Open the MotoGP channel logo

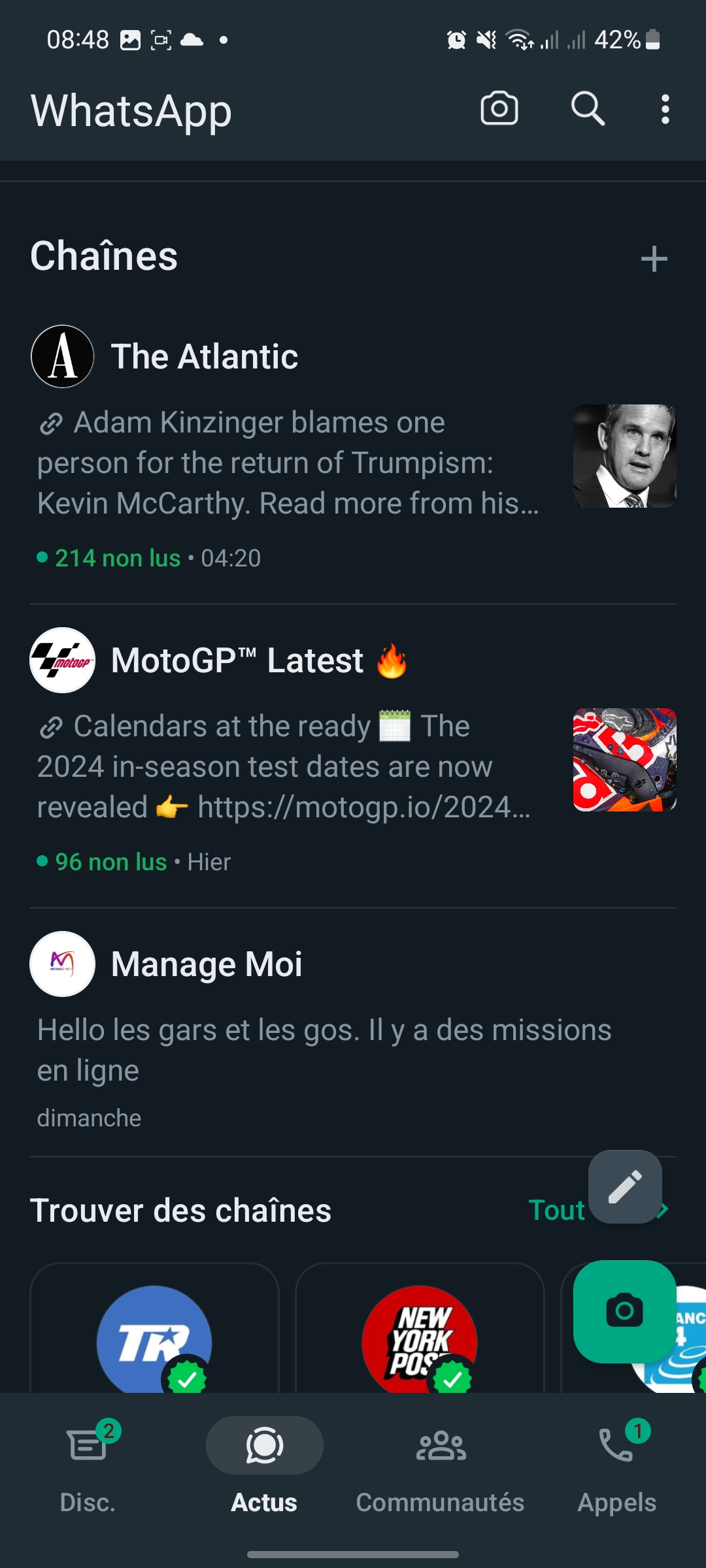tap(63, 661)
